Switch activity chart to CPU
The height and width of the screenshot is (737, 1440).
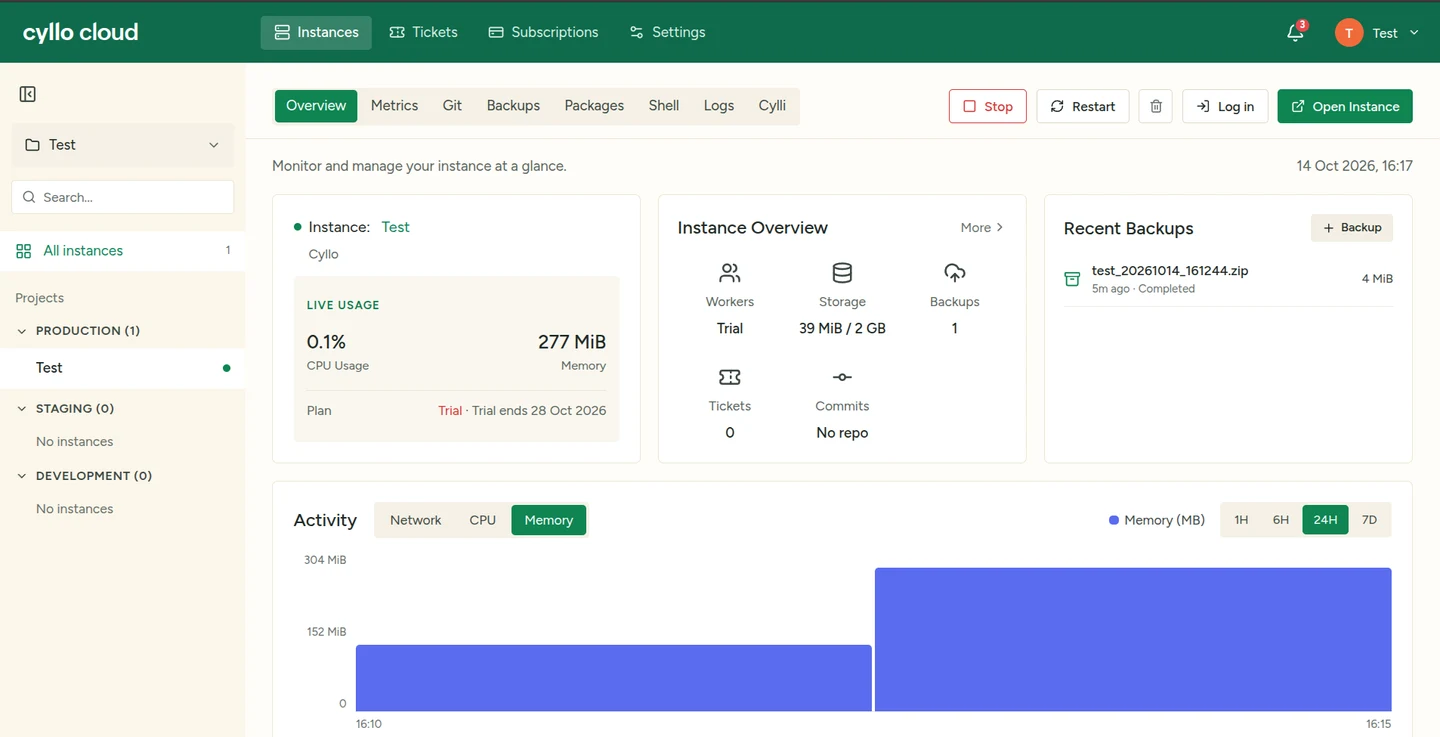coord(483,520)
